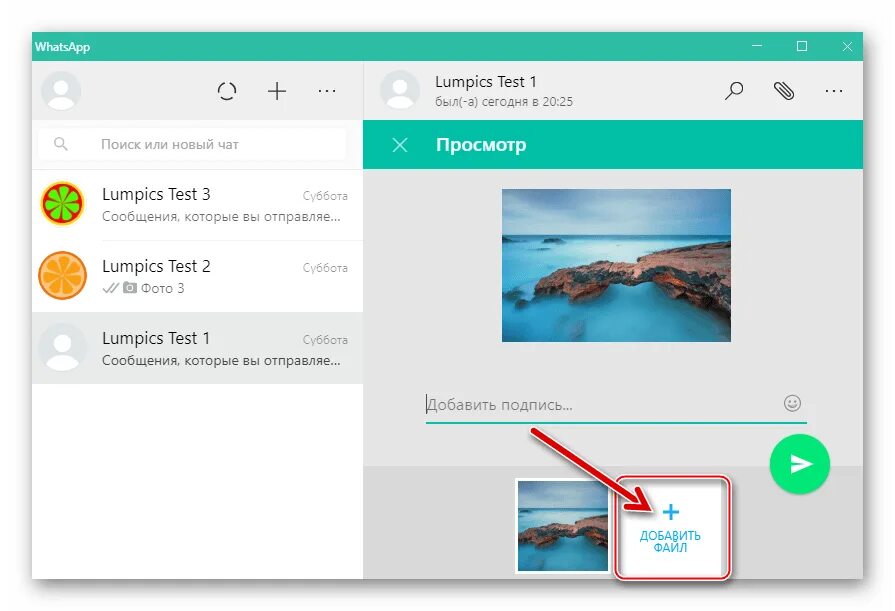Click the Просмотр header title
895x611 pixels.
pyautogui.click(x=481, y=144)
